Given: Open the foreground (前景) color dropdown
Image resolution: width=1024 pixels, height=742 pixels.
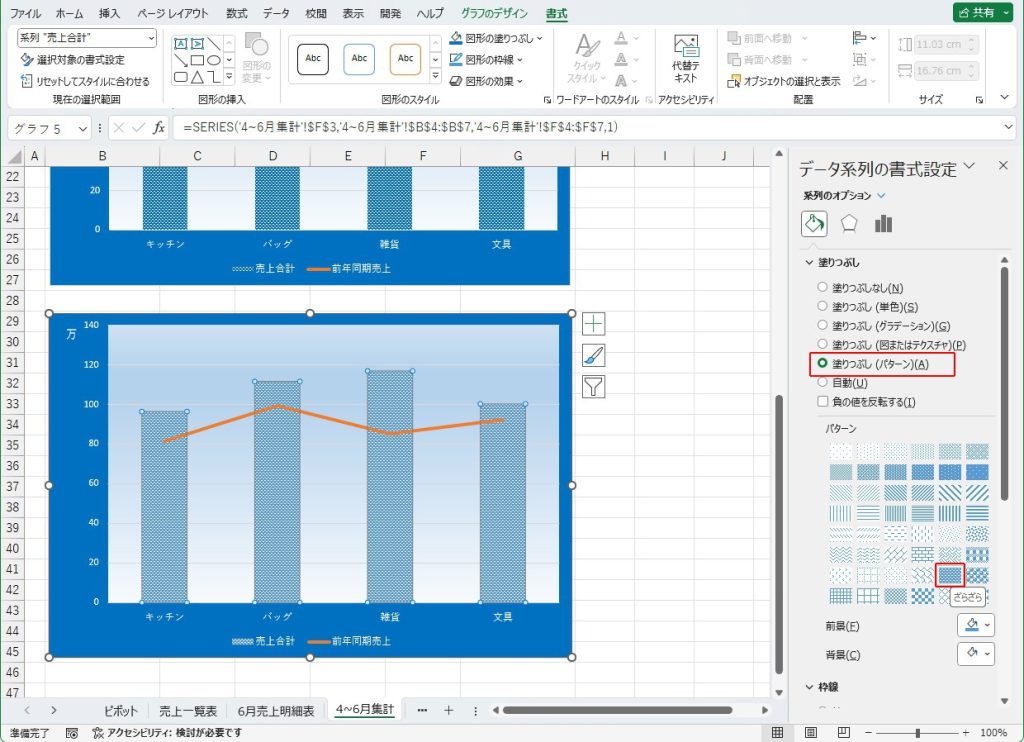Looking at the screenshot, I should (976, 625).
